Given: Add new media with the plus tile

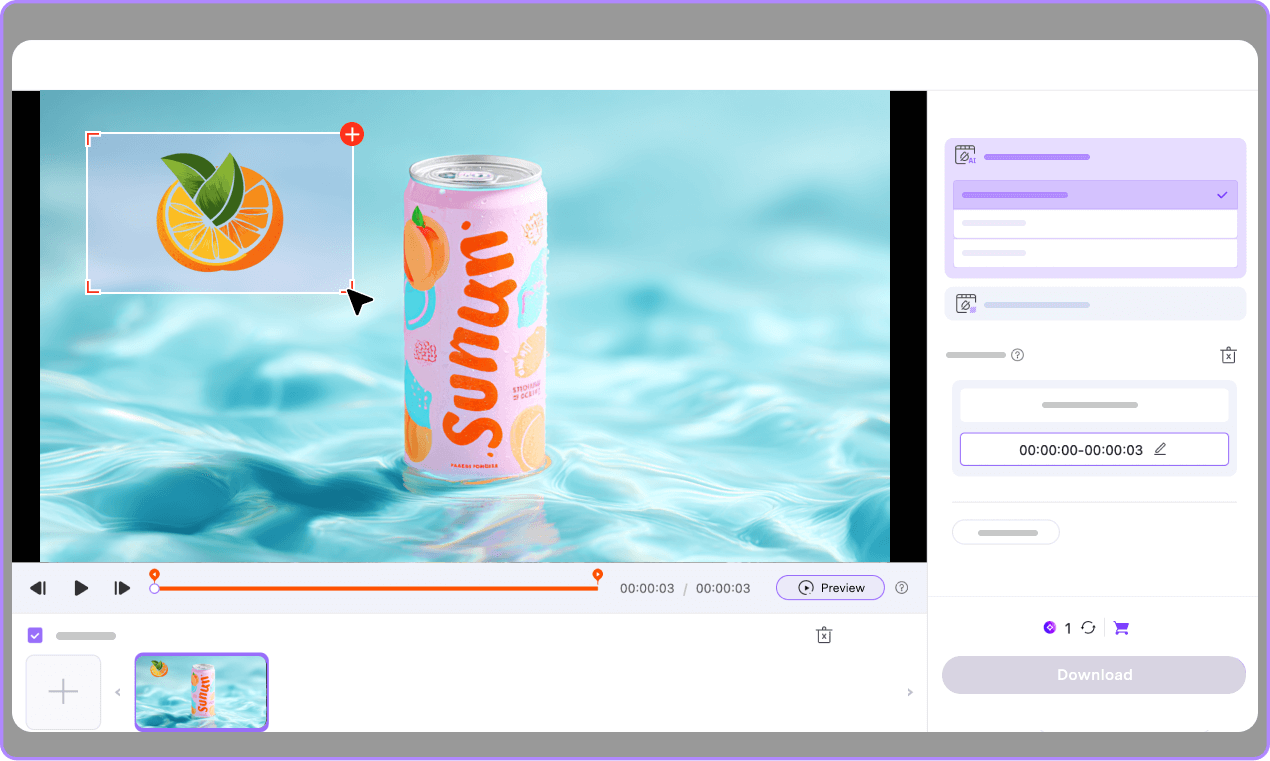Looking at the screenshot, I should pyautogui.click(x=63, y=692).
